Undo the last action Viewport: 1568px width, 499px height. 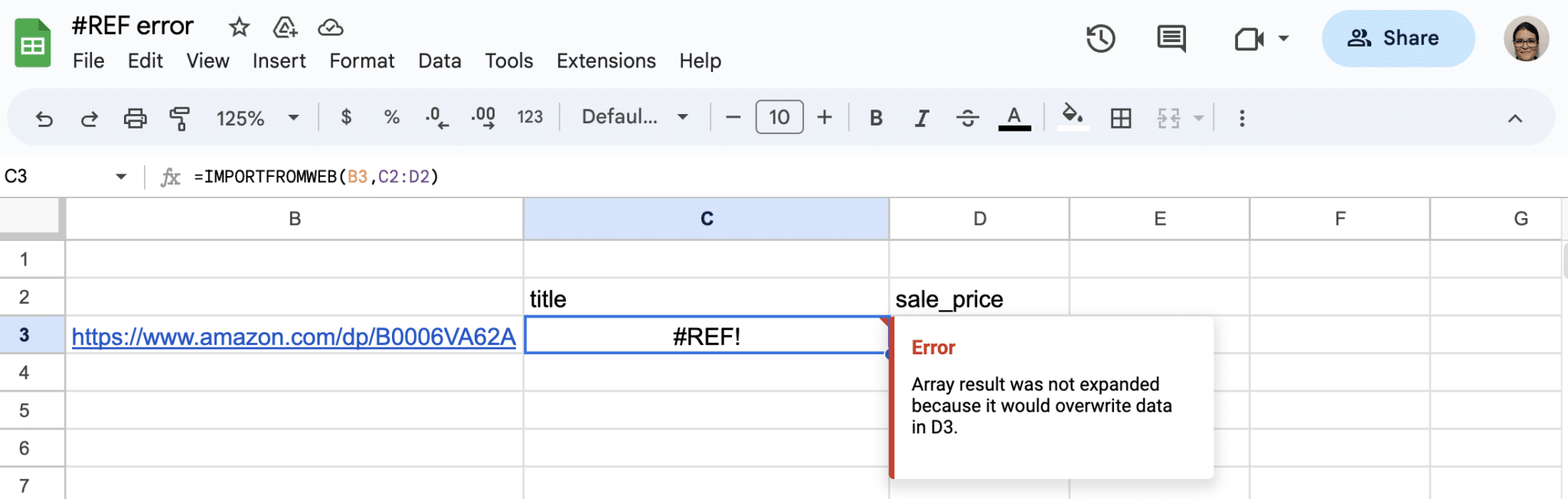(x=44, y=118)
